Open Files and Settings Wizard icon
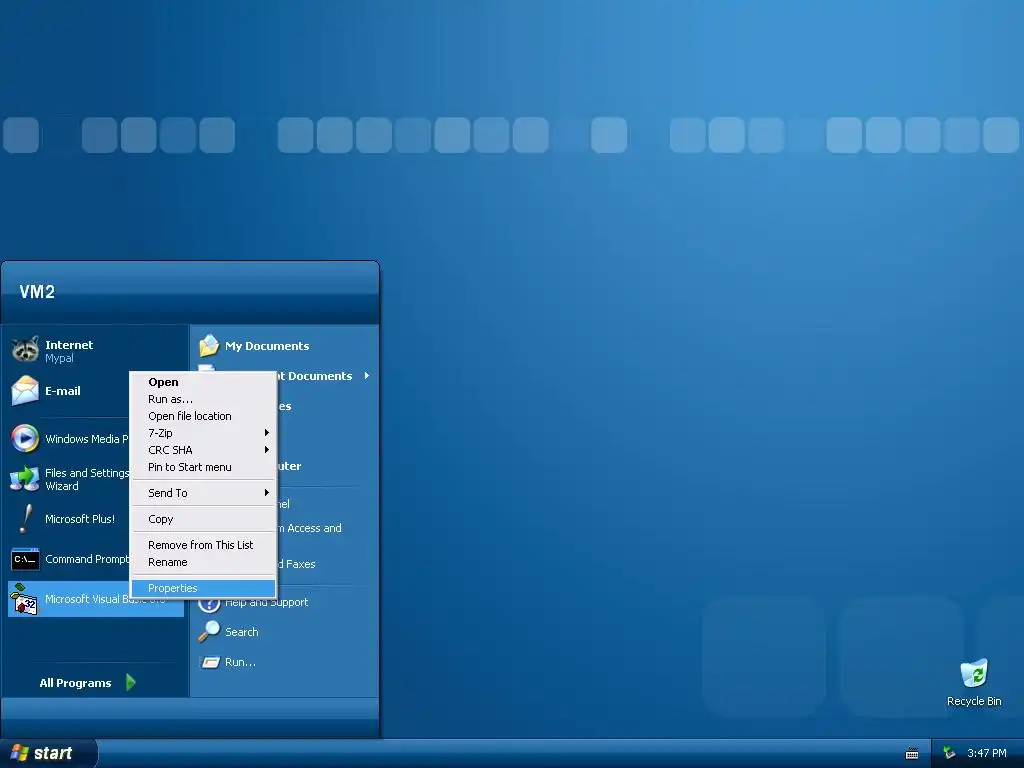This screenshot has height=768, width=1024. [25, 479]
